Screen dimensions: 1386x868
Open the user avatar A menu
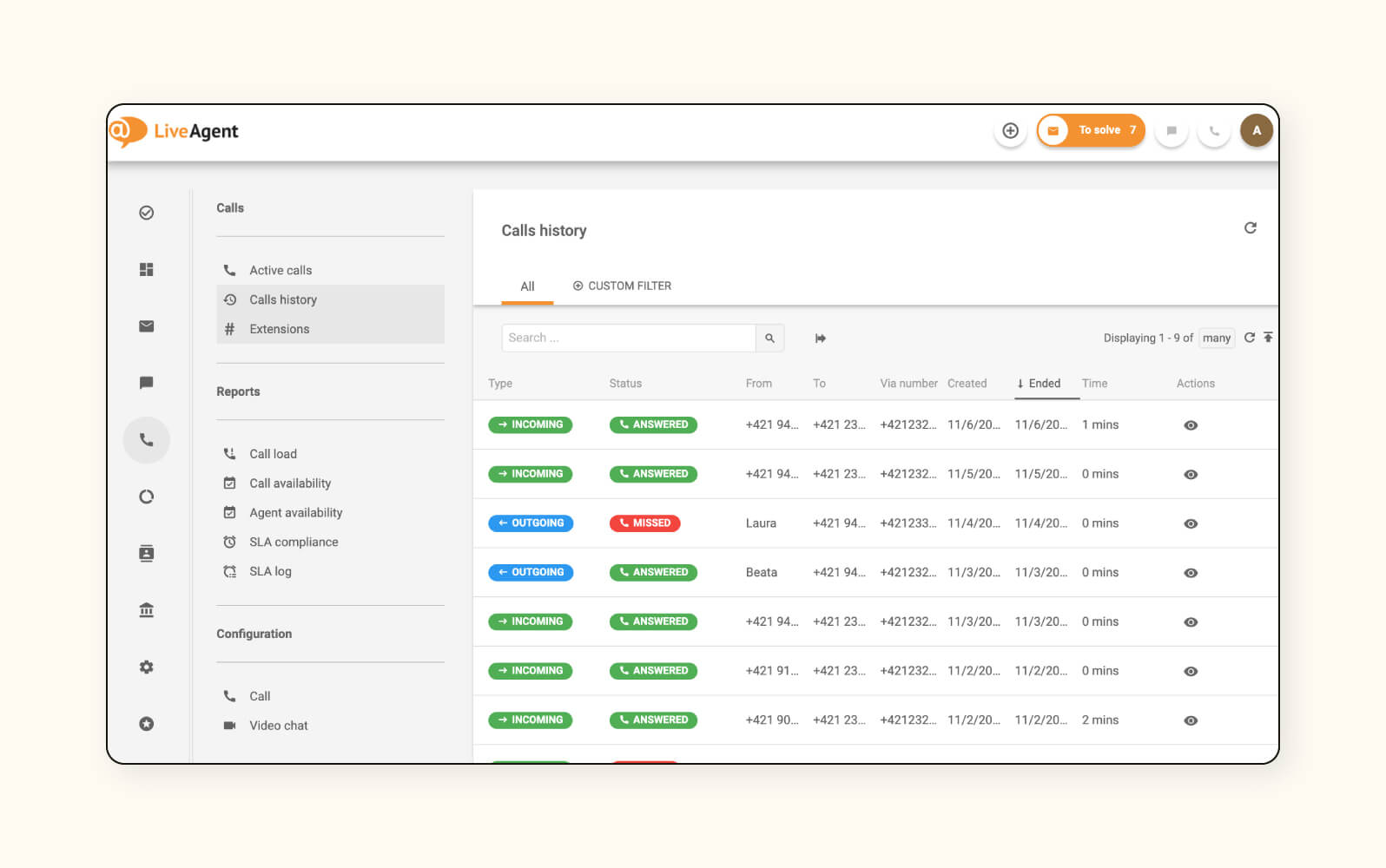click(1256, 130)
